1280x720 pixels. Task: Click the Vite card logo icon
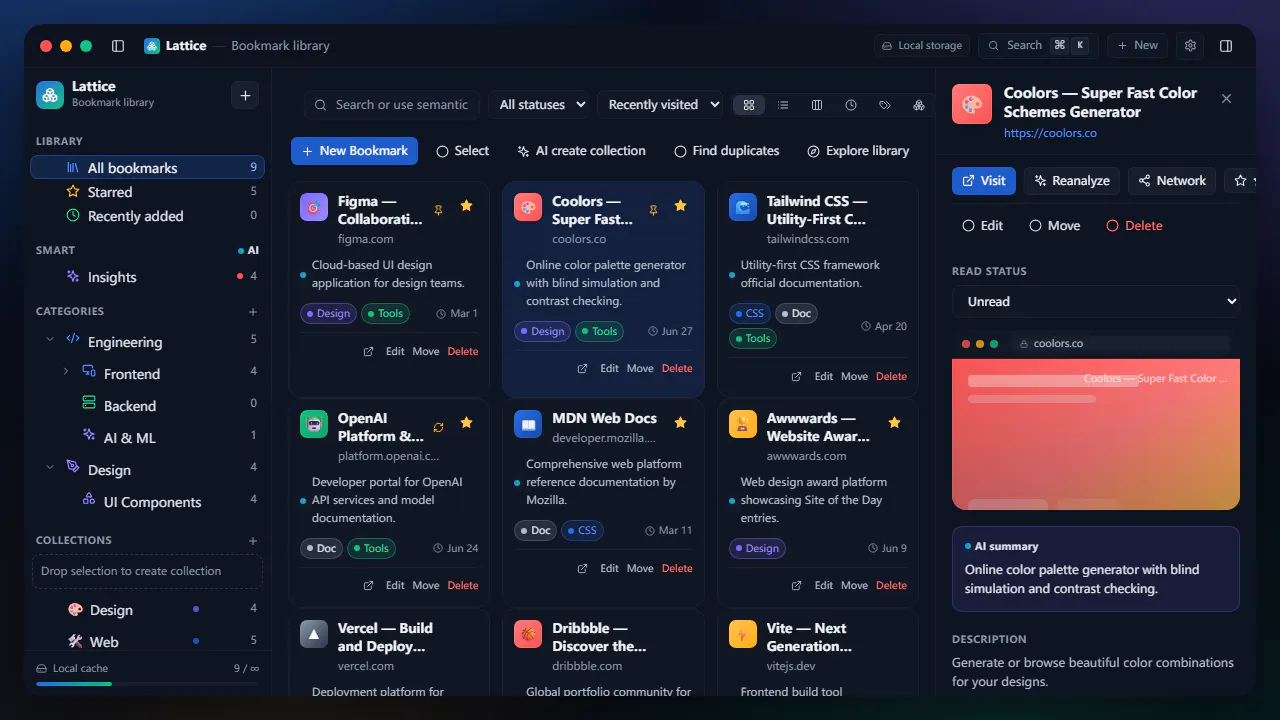coord(743,634)
